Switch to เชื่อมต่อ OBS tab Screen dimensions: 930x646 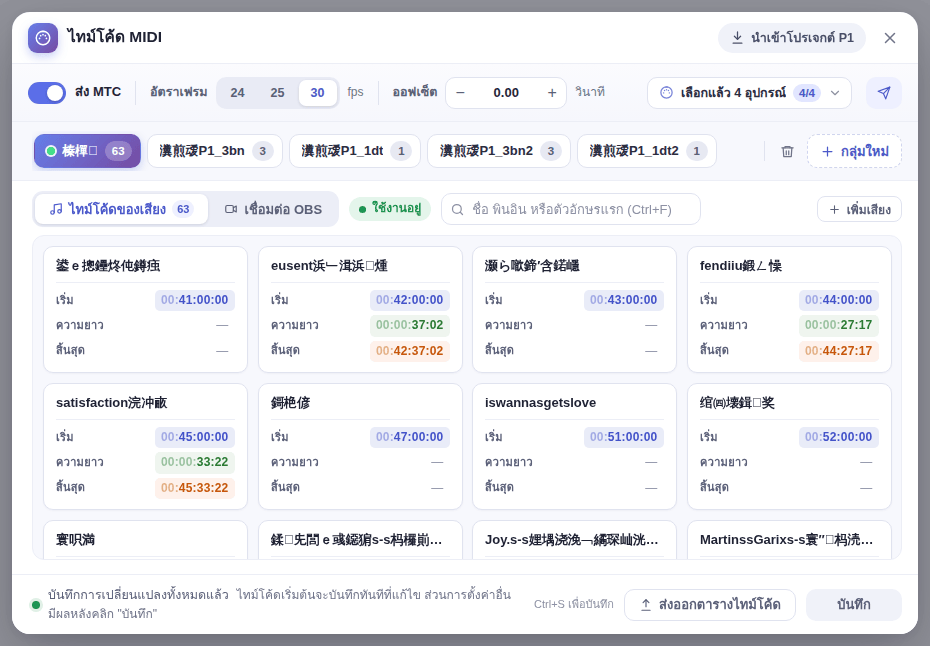point(273,209)
